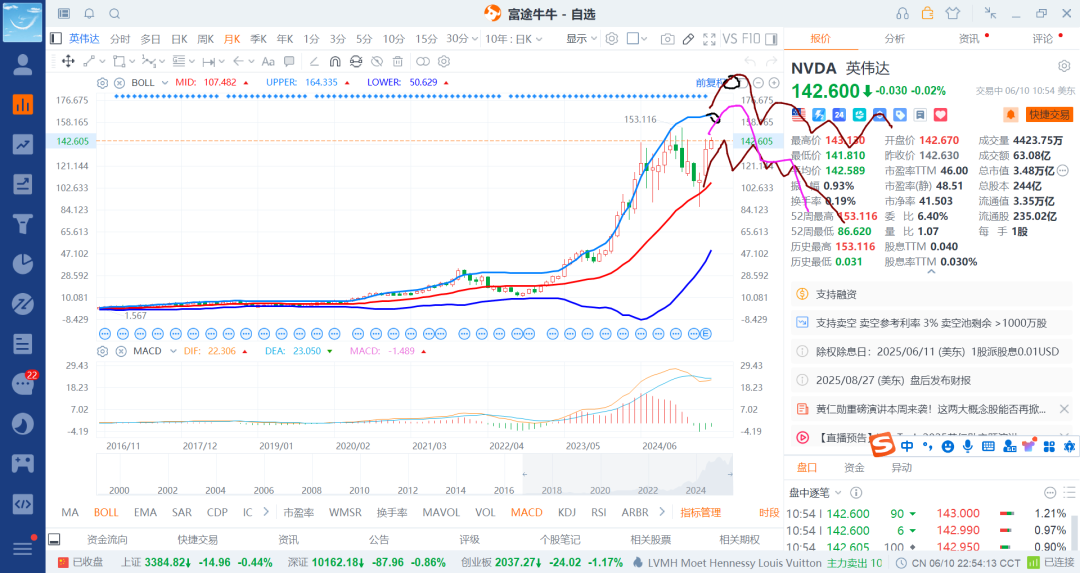Expand the line drawing tool dropdown

(x=102, y=61)
